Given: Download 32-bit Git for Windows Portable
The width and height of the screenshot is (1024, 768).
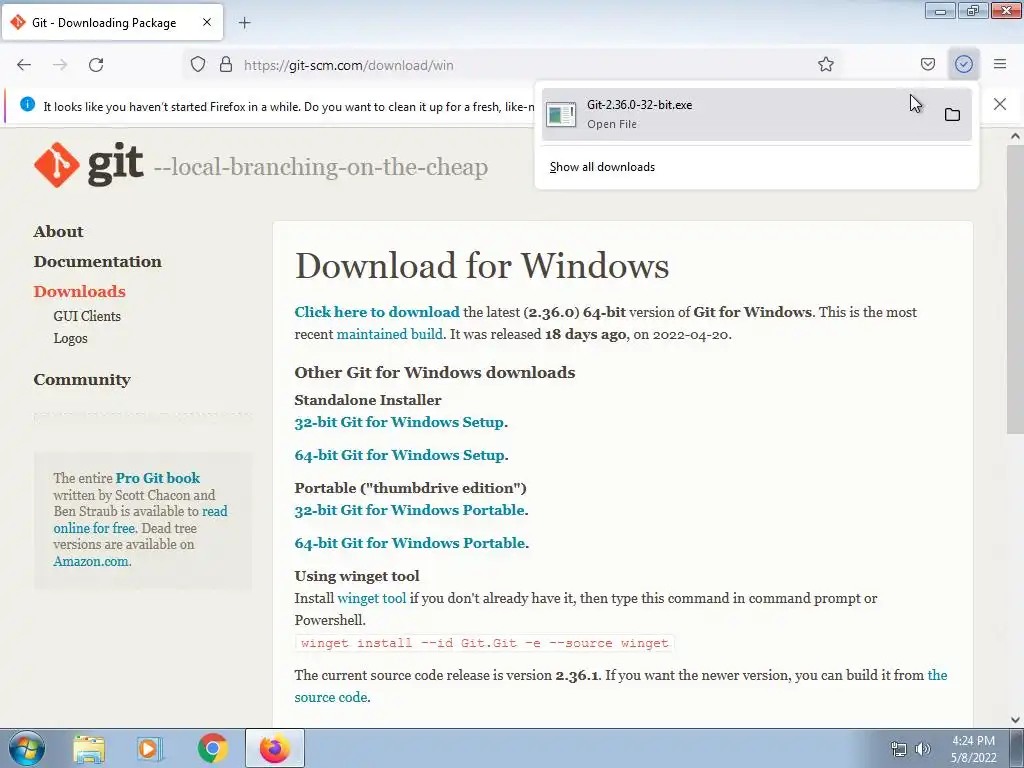Looking at the screenshot, I should (x=409, y=510).
